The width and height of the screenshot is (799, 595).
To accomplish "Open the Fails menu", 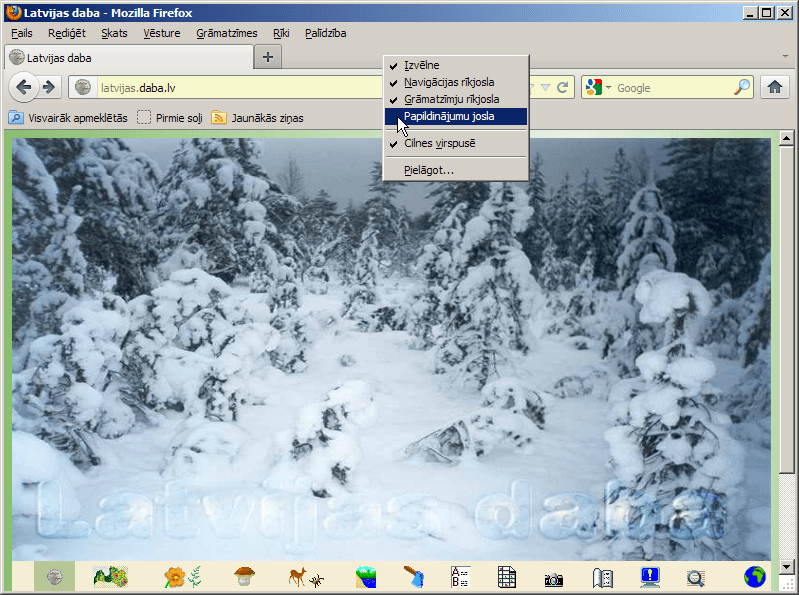I will click(x=22, y=33).
